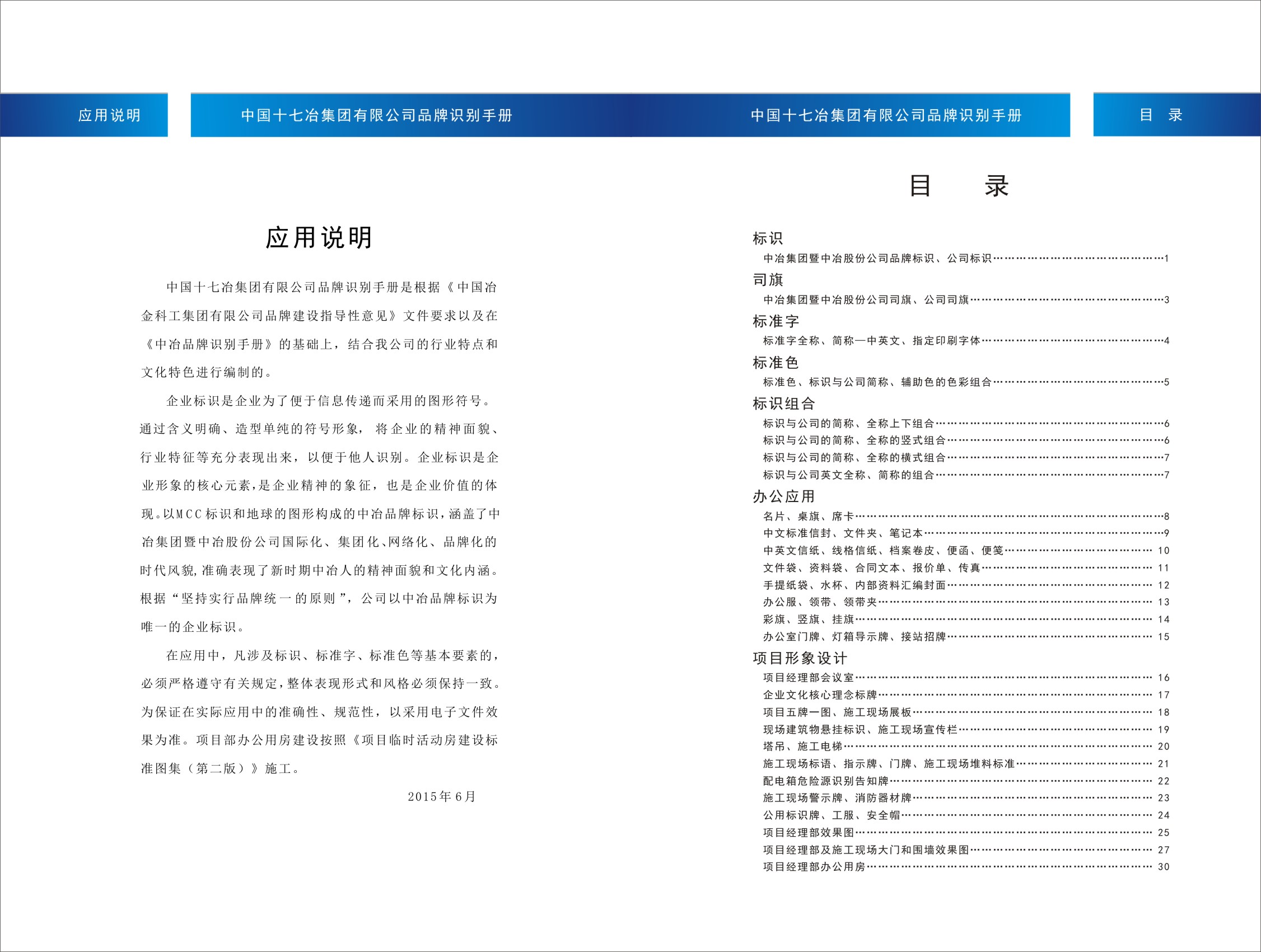Open entry 标准色、标识与公司简称、辅助色的色彩组合
The image size is (1261, 952).
pyautogui.click(x=966, y=382)
